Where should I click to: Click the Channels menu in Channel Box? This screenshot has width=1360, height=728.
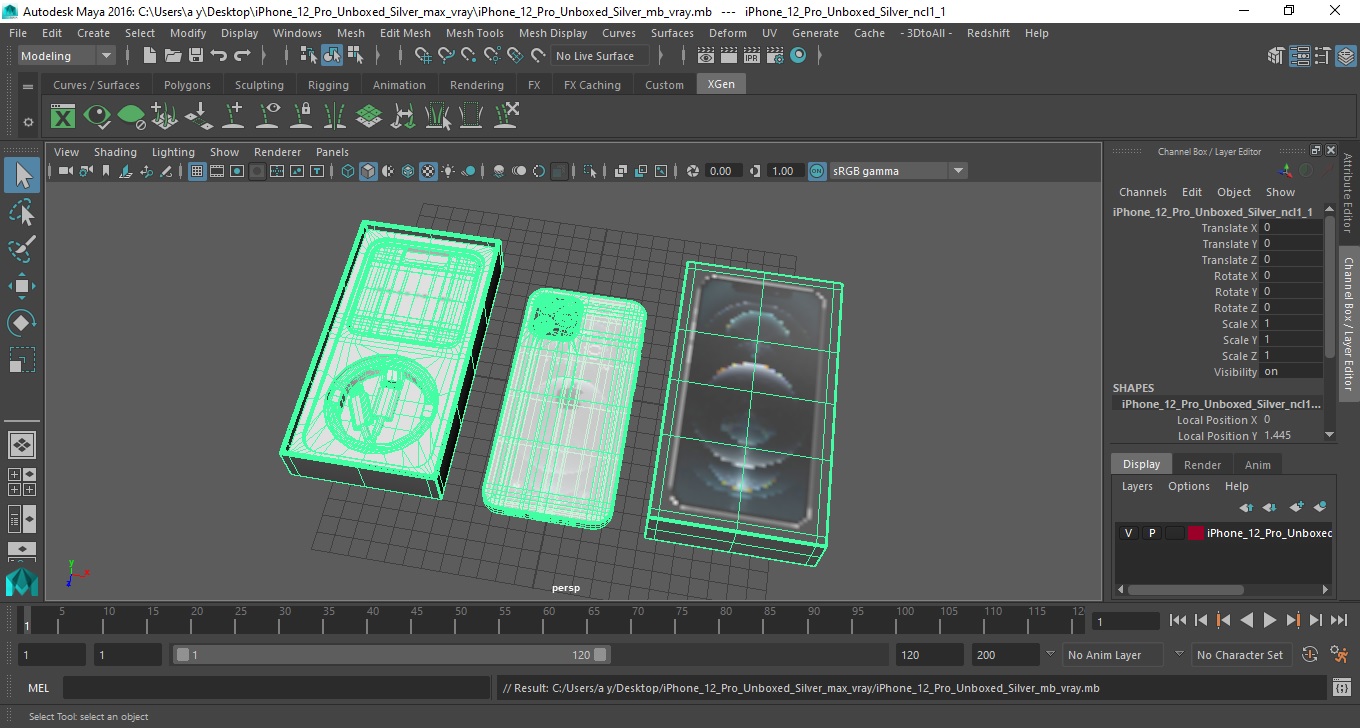pos(1142,192)
